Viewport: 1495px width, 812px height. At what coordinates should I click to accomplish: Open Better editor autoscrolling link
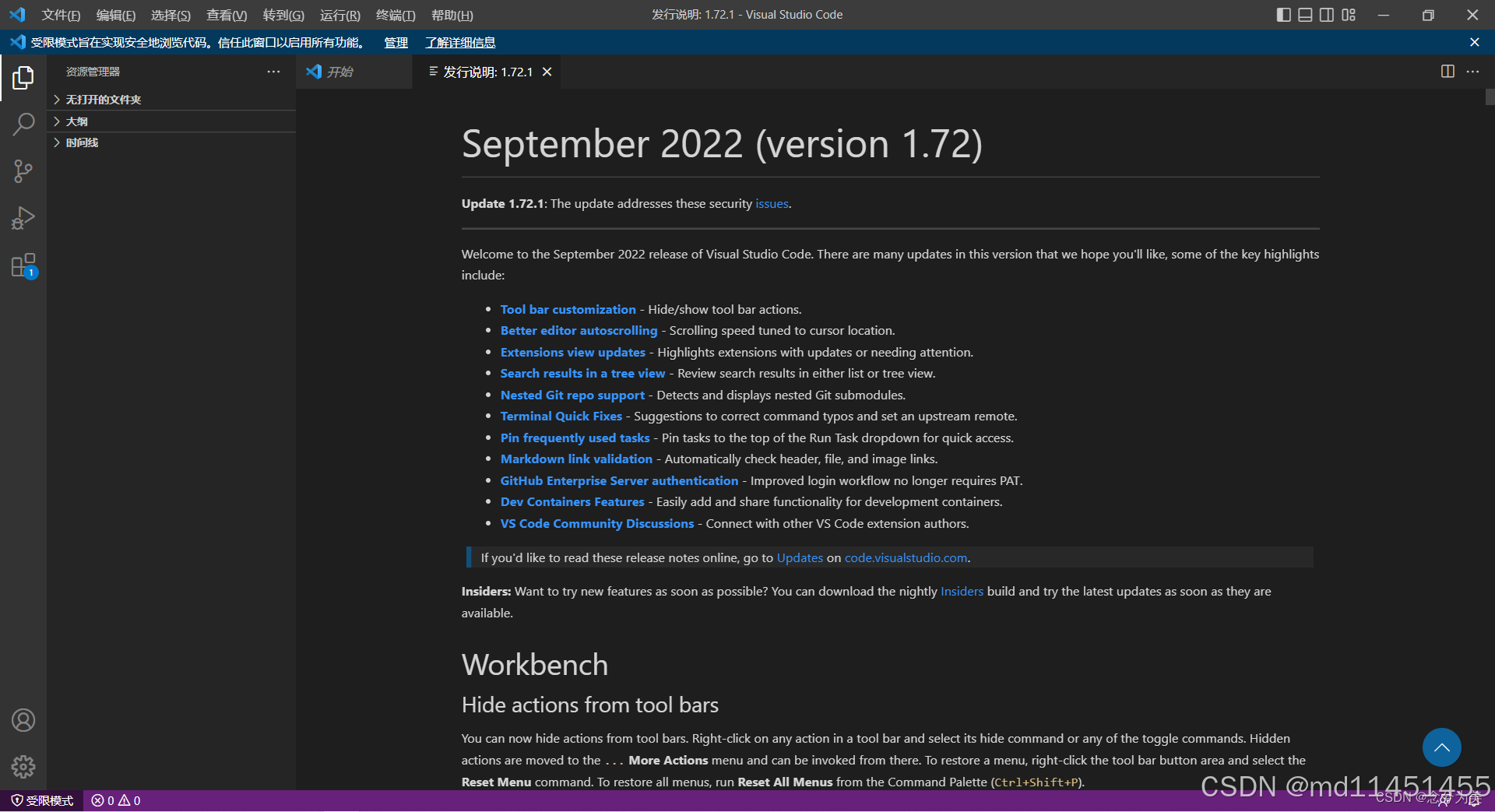(579, 330)
